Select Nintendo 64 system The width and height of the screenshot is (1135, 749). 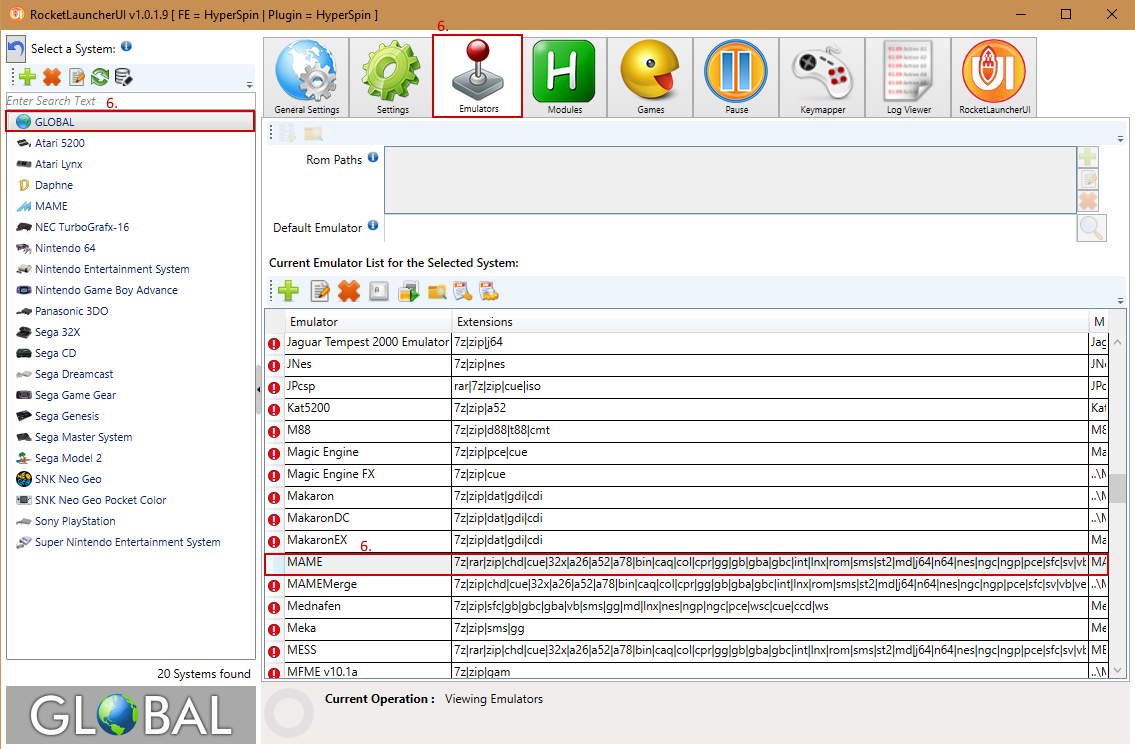(x=65, y=248)
